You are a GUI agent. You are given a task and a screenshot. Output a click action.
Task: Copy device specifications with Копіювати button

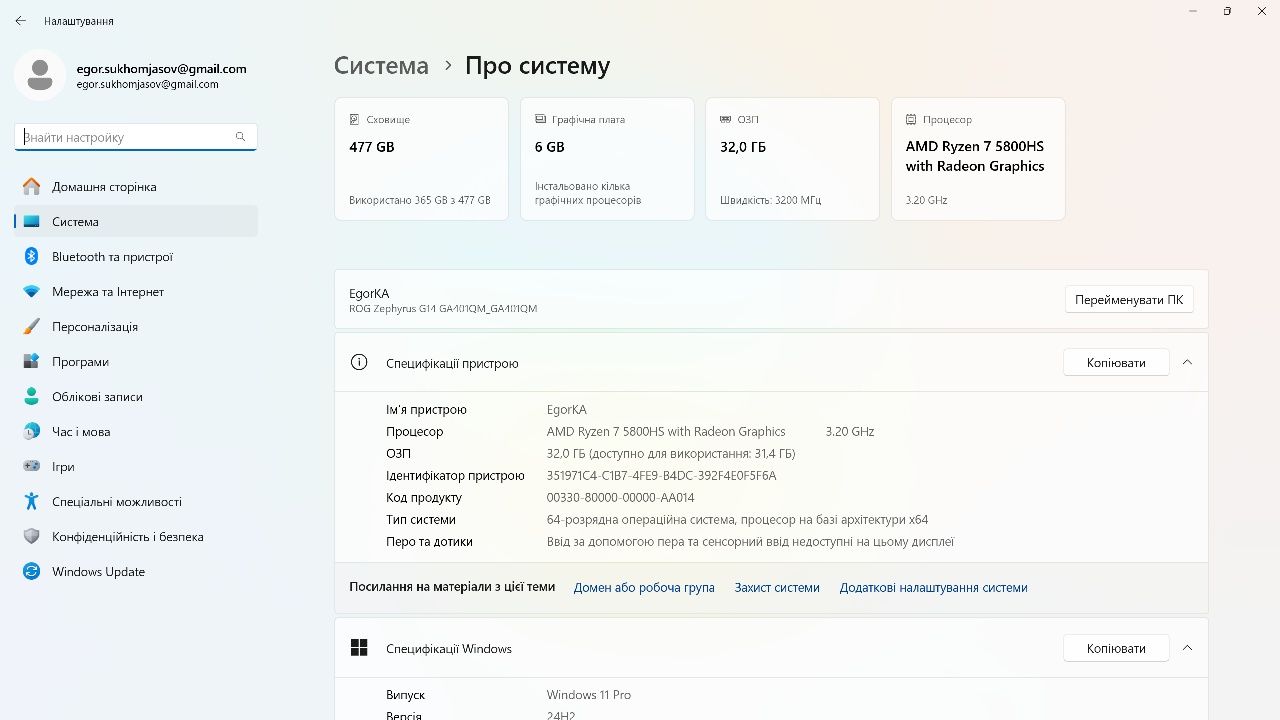coord(1116,362)
